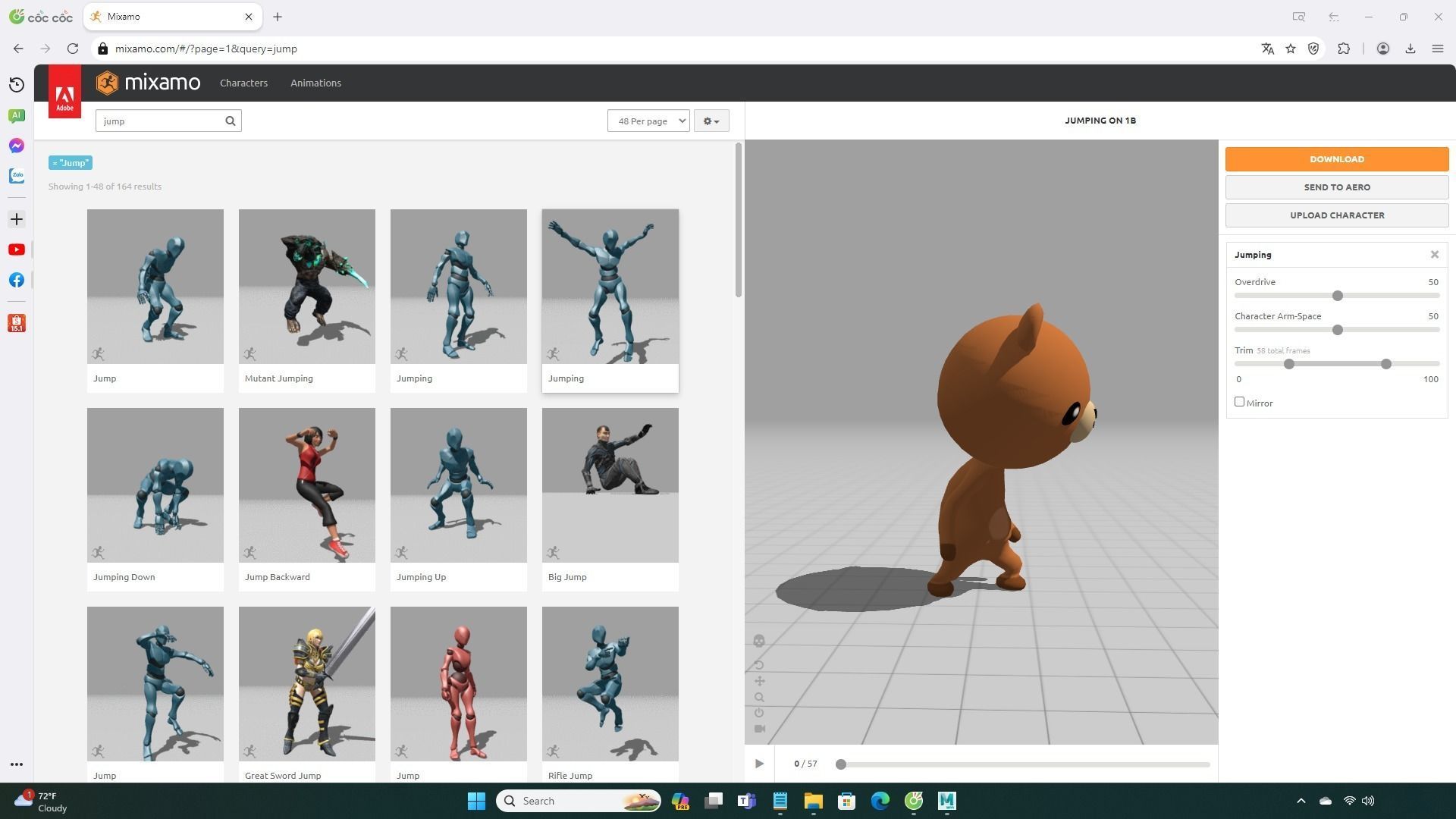Click the Adobe logo

tap(64, 92)
